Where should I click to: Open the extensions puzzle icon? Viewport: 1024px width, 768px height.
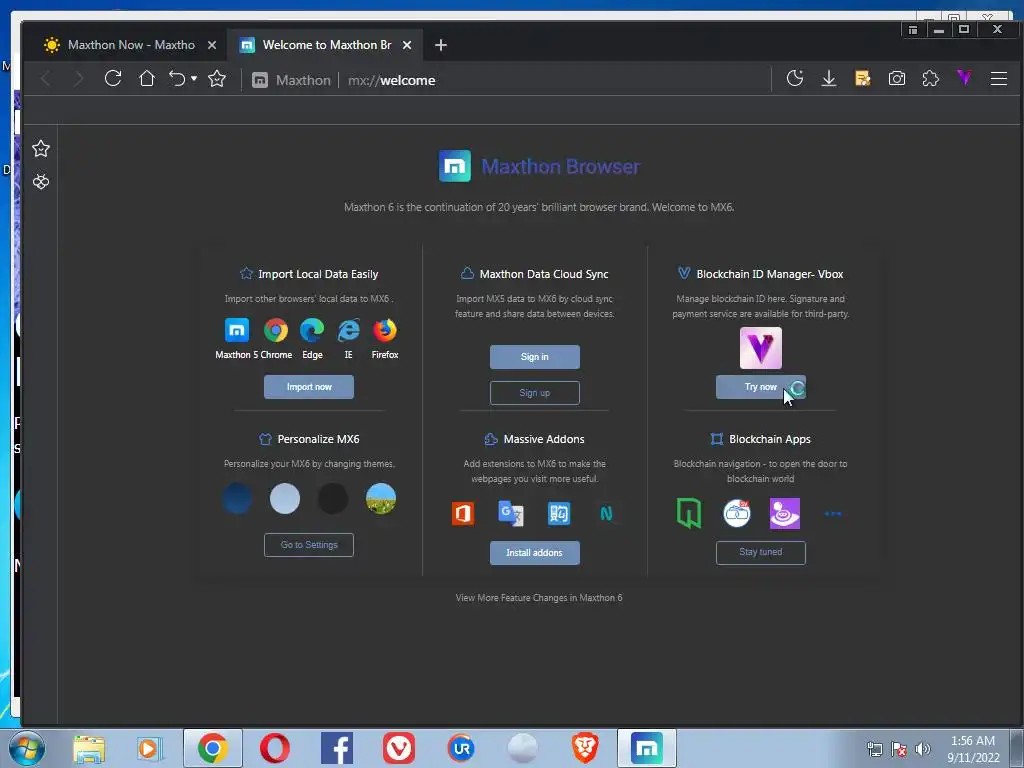[x=931, y=79]
